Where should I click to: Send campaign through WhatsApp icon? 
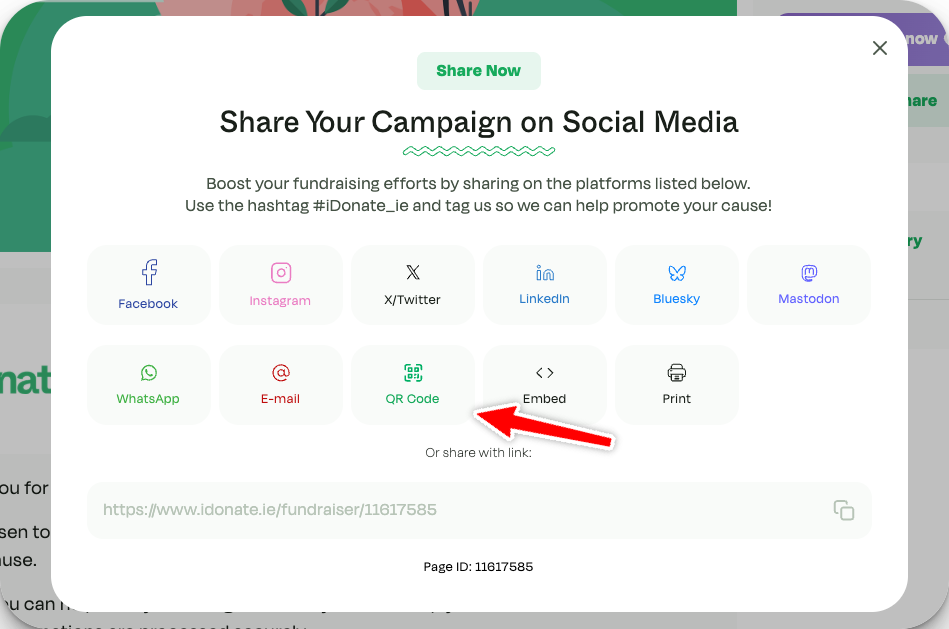tap(149, 373)
